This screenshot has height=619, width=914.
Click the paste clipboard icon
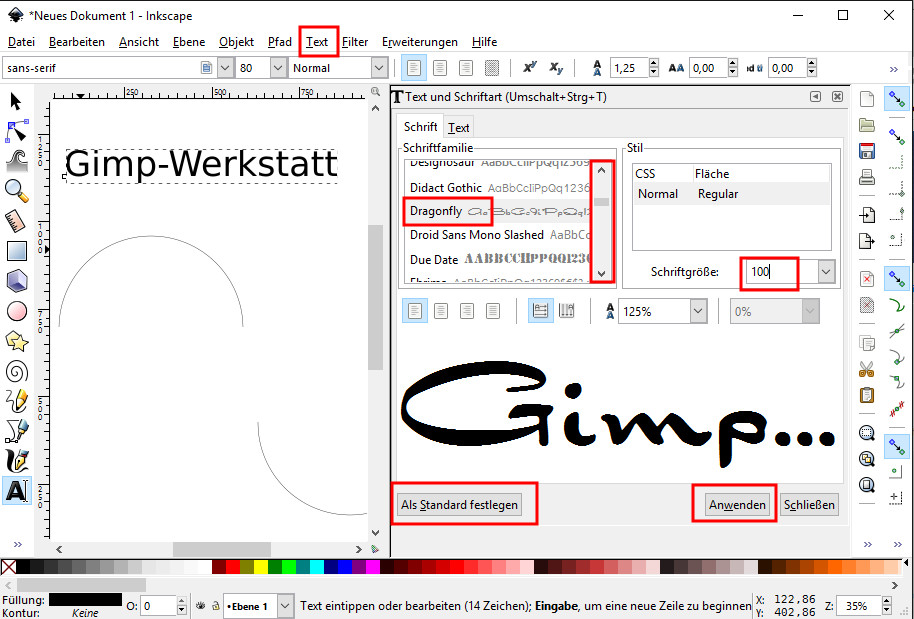point(867,395)
